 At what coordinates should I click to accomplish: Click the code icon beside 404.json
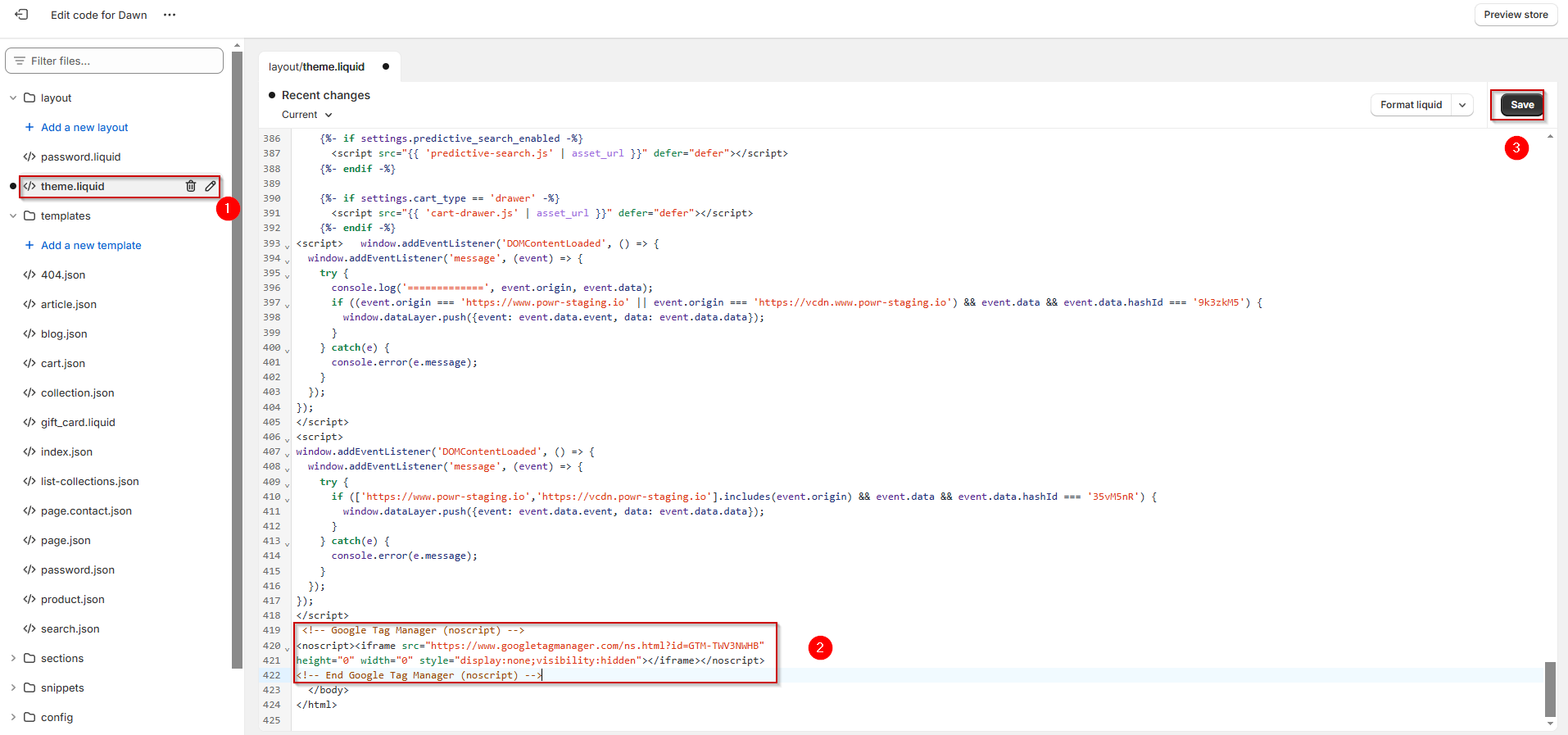(29, 274)
